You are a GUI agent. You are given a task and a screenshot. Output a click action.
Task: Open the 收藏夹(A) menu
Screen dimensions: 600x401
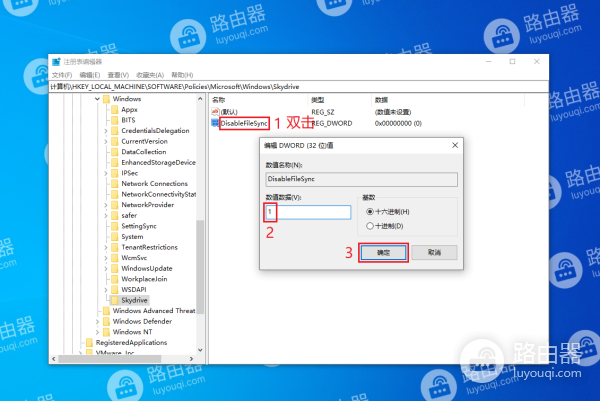(150, 75)
